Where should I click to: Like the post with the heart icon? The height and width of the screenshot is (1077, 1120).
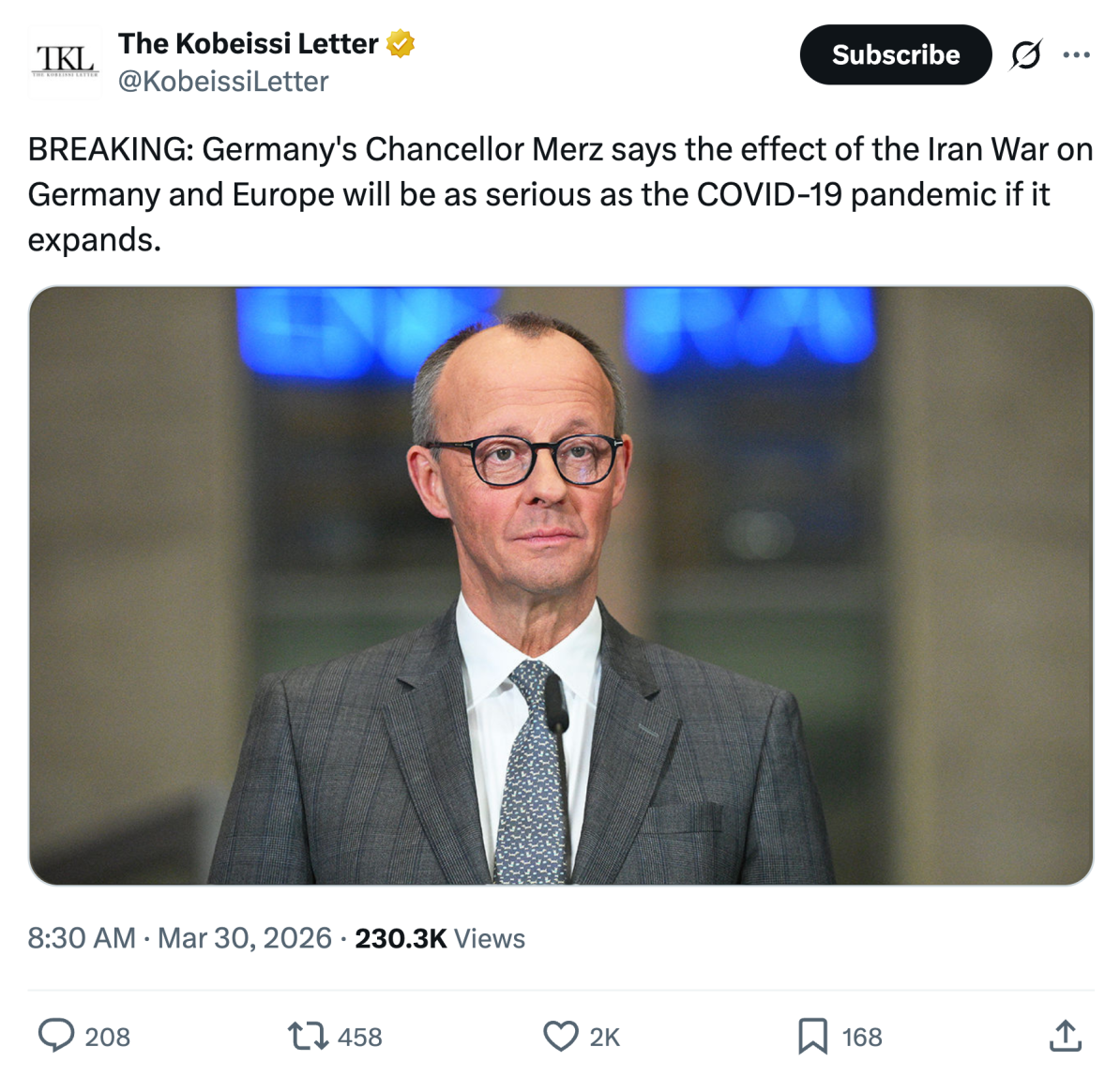tap(561, 1036)
